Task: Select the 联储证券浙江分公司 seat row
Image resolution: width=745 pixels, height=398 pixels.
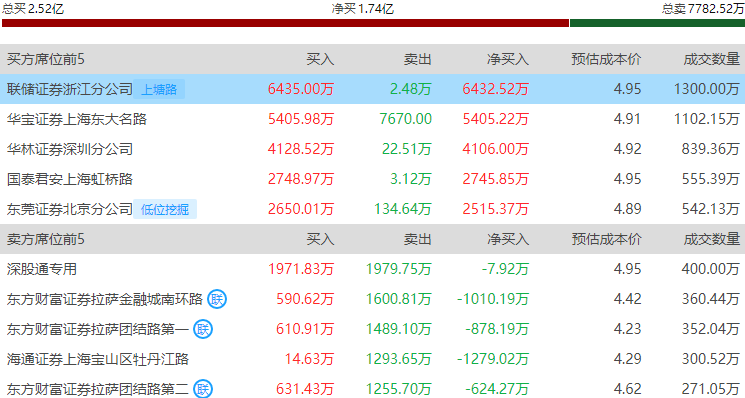Action: [x=372, y=89]
